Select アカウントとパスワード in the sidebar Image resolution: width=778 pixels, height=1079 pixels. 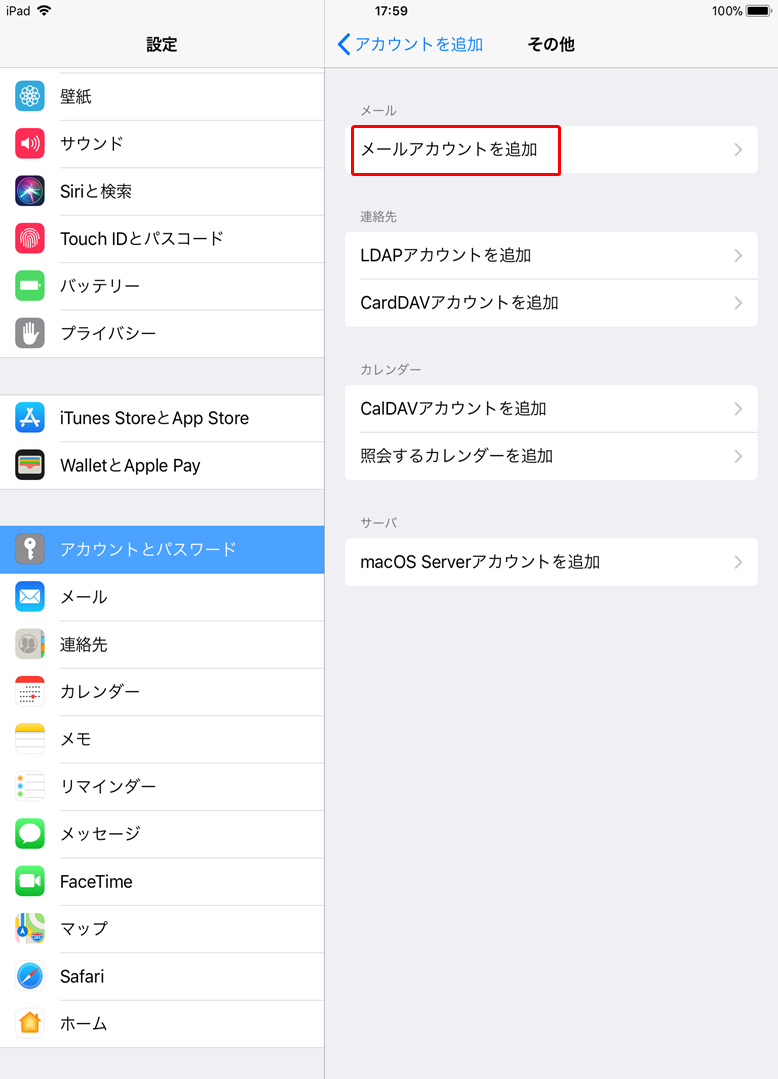(162, 549)
